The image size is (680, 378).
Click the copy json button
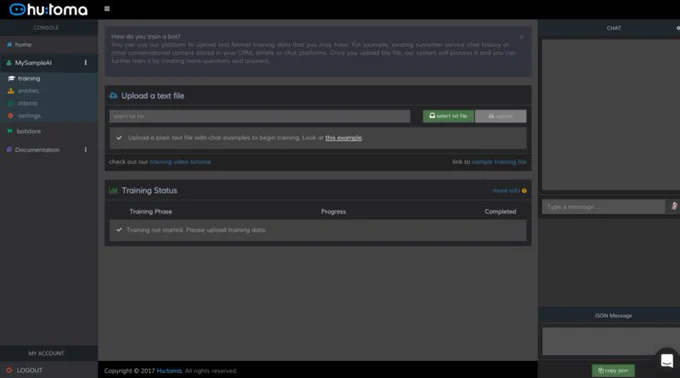(613, 371)
